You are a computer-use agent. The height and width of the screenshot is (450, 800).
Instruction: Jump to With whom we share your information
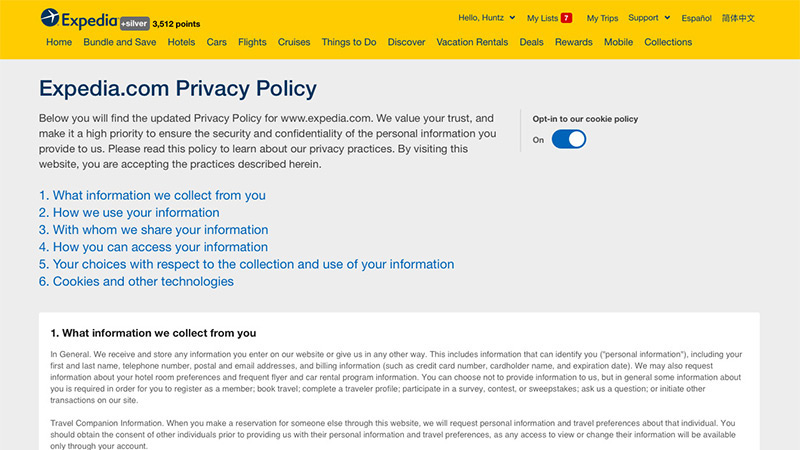tap(154, 230)
